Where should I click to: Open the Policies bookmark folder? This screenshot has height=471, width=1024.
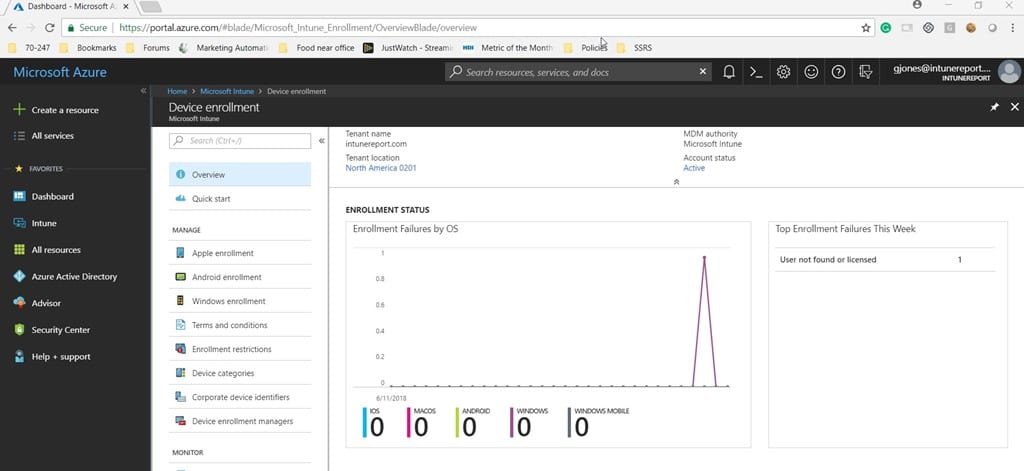587,48
